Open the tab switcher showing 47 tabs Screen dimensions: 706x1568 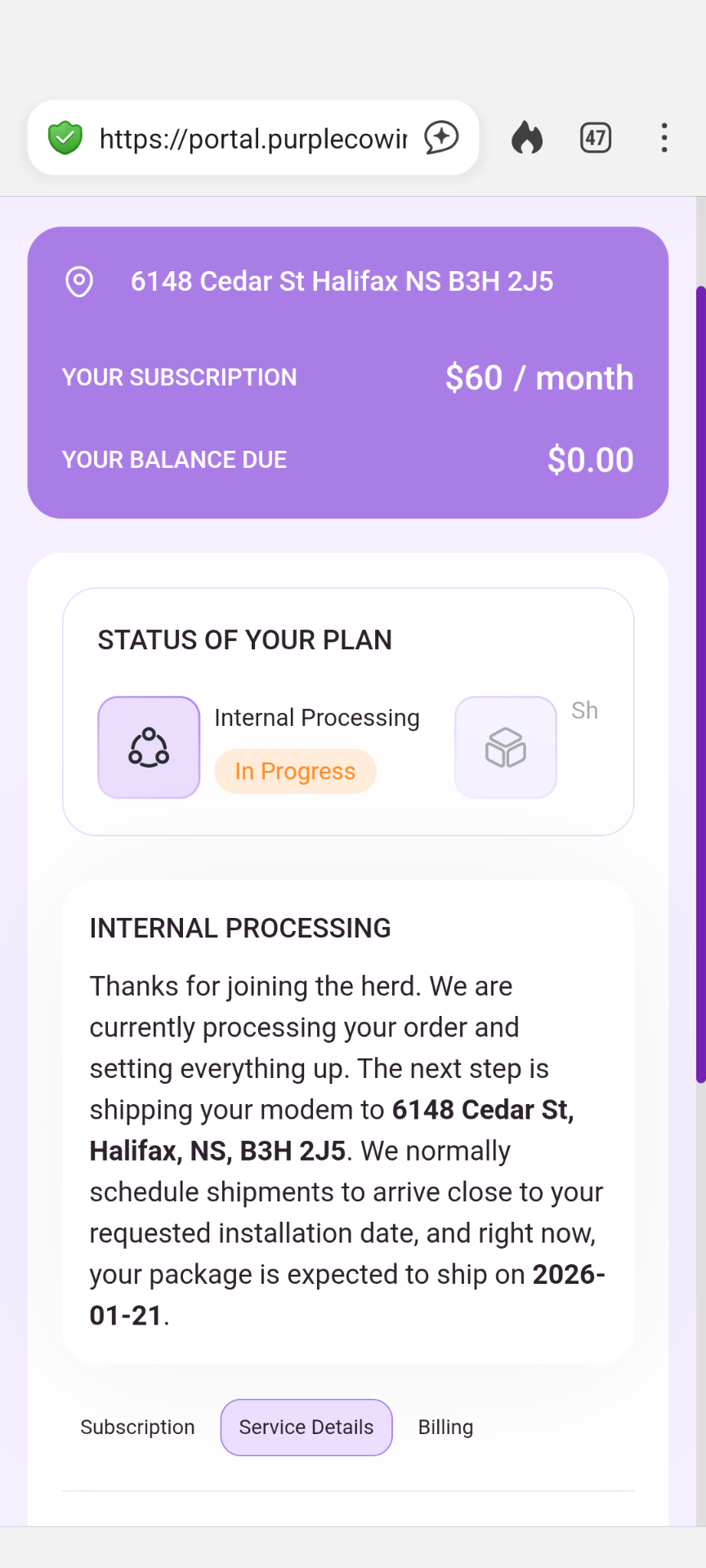596,138
